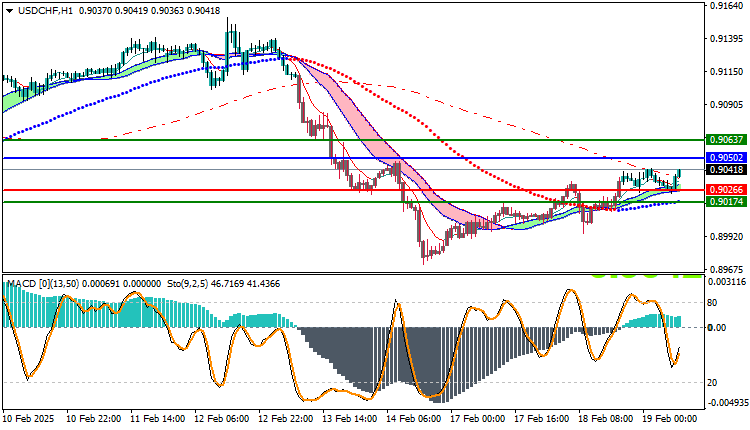Click the 0.00 MACD zero level label

click(717, 328)
